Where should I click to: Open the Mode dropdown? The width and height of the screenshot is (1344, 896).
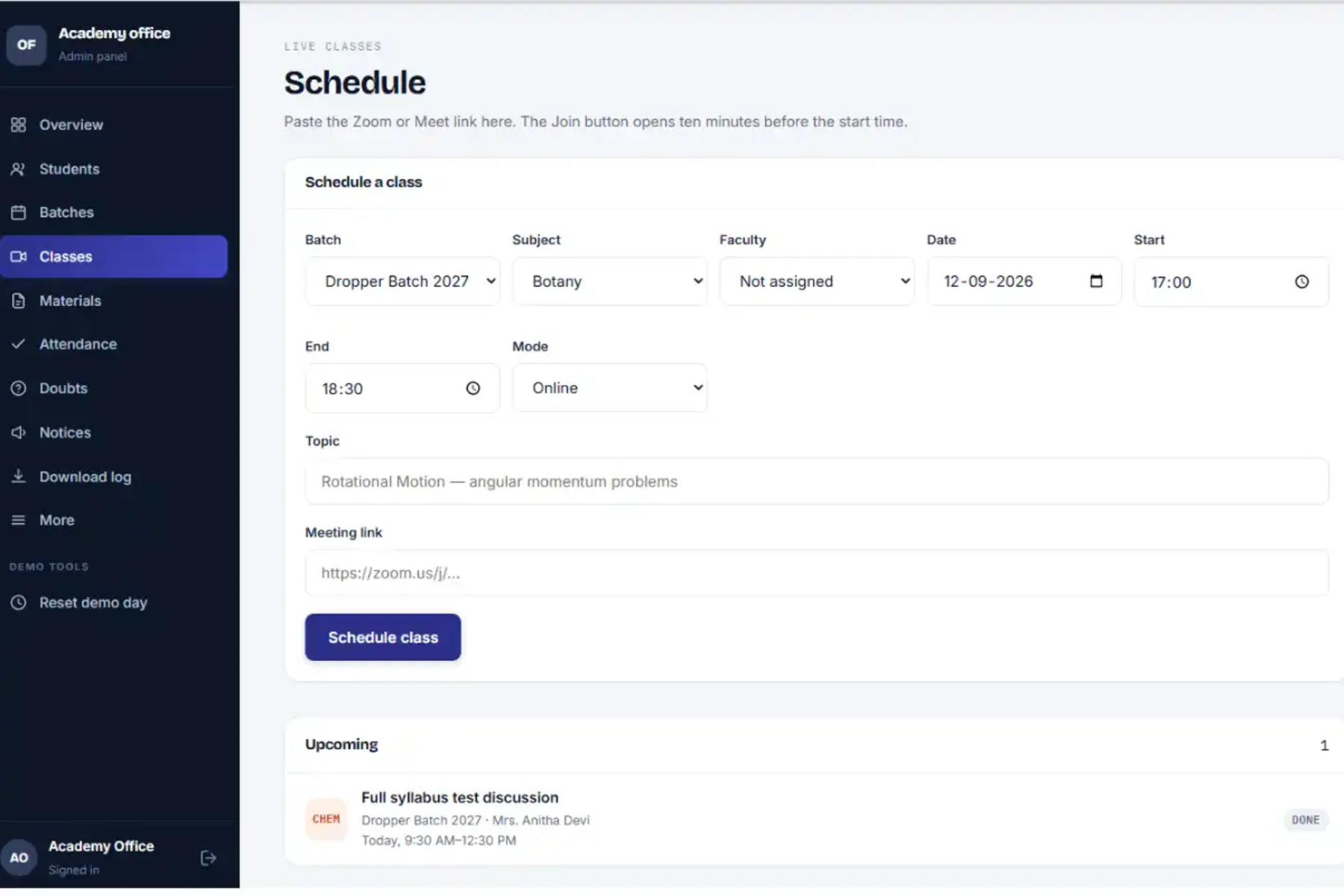[x=609, y=388]
